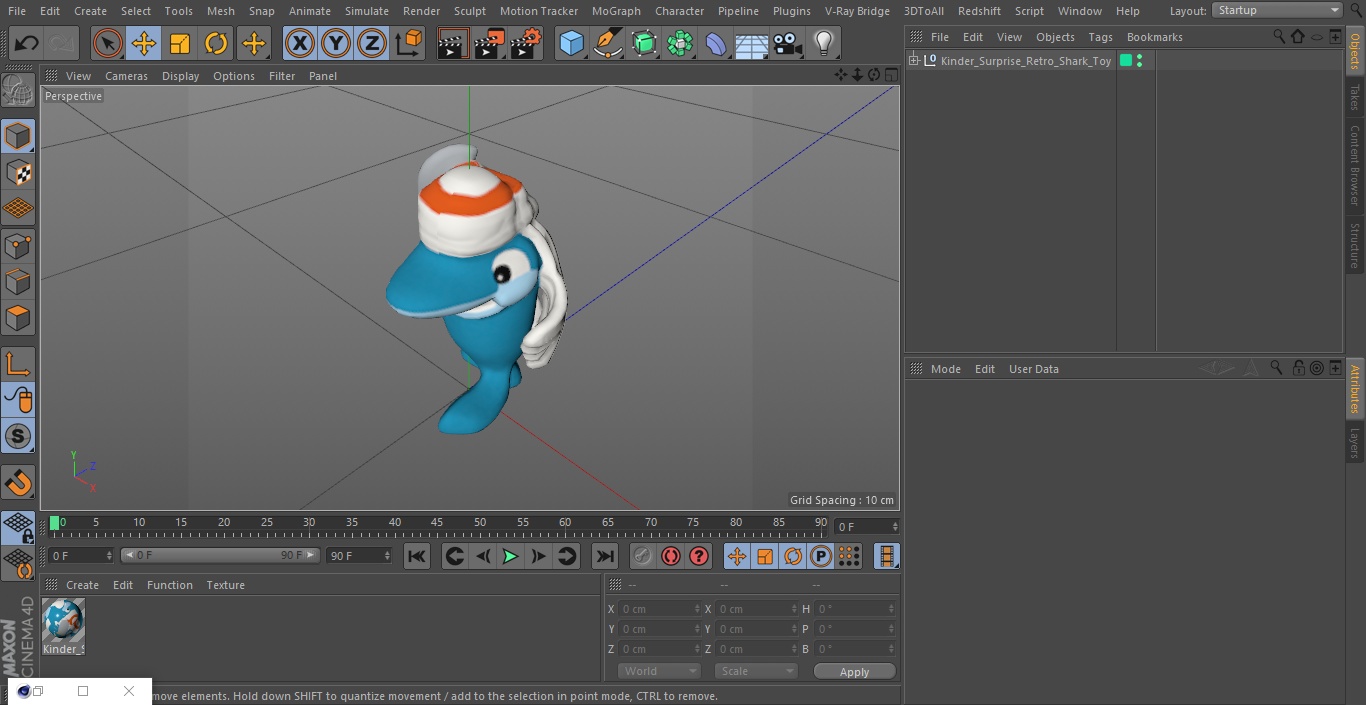The height and width of the screenshot is (705, 1366).
Task: Open material manager Create menu
Action: pos(82,585)
